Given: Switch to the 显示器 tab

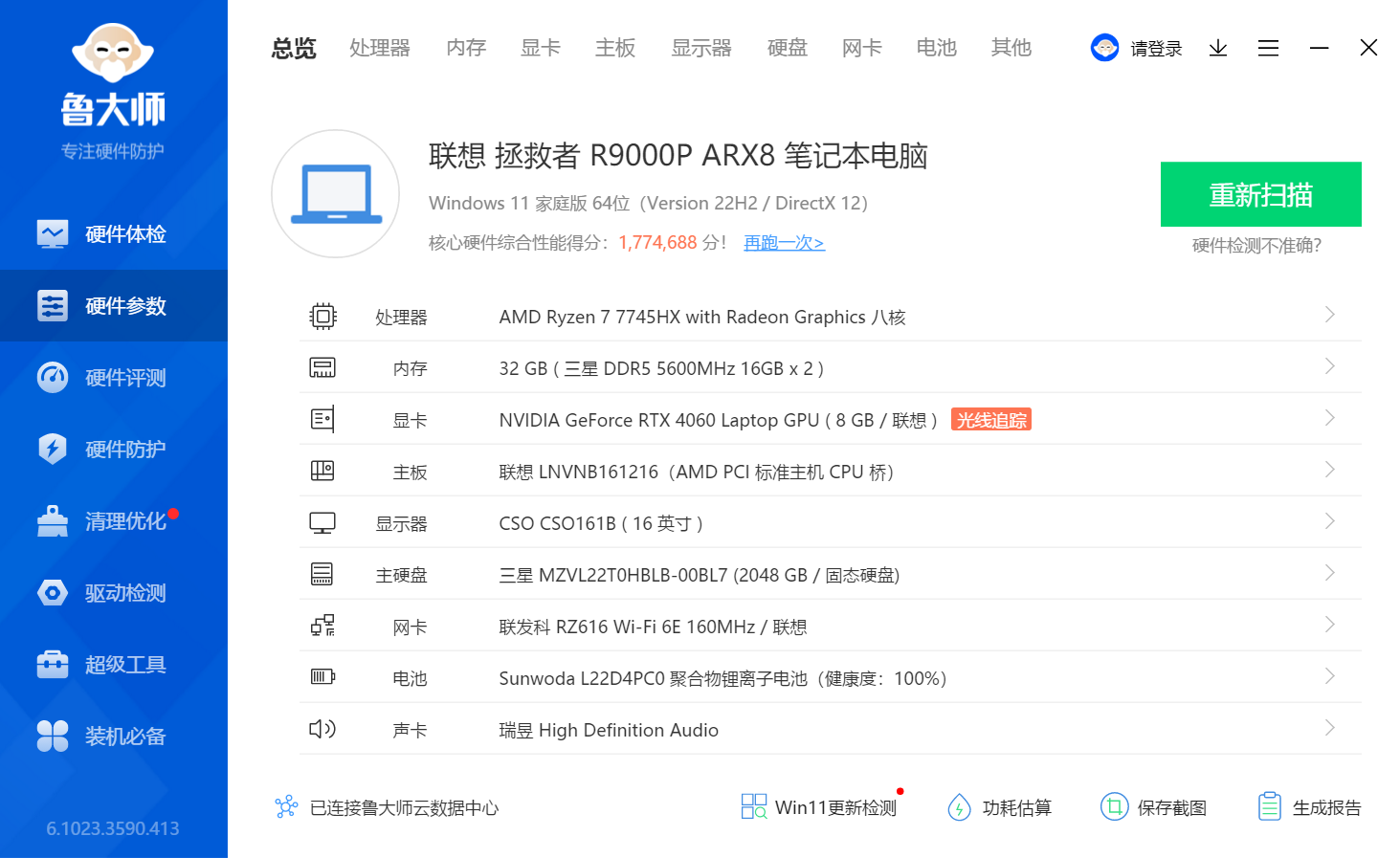Looking at the screenshot, I should coord(701,48).
